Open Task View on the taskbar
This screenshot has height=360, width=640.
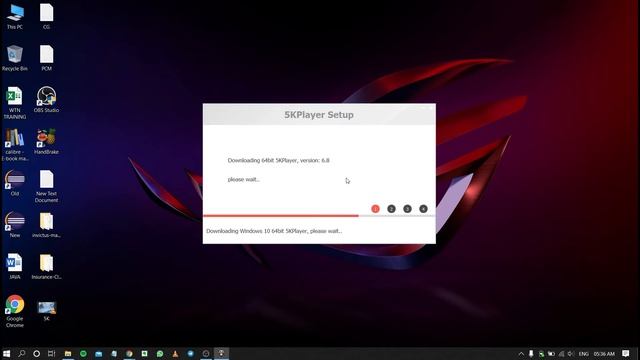[x=51, y=353]
